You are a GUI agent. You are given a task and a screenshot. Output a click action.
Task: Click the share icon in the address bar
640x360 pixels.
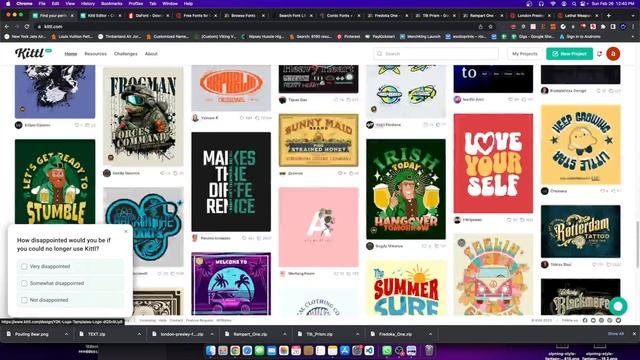click(480, 27)
